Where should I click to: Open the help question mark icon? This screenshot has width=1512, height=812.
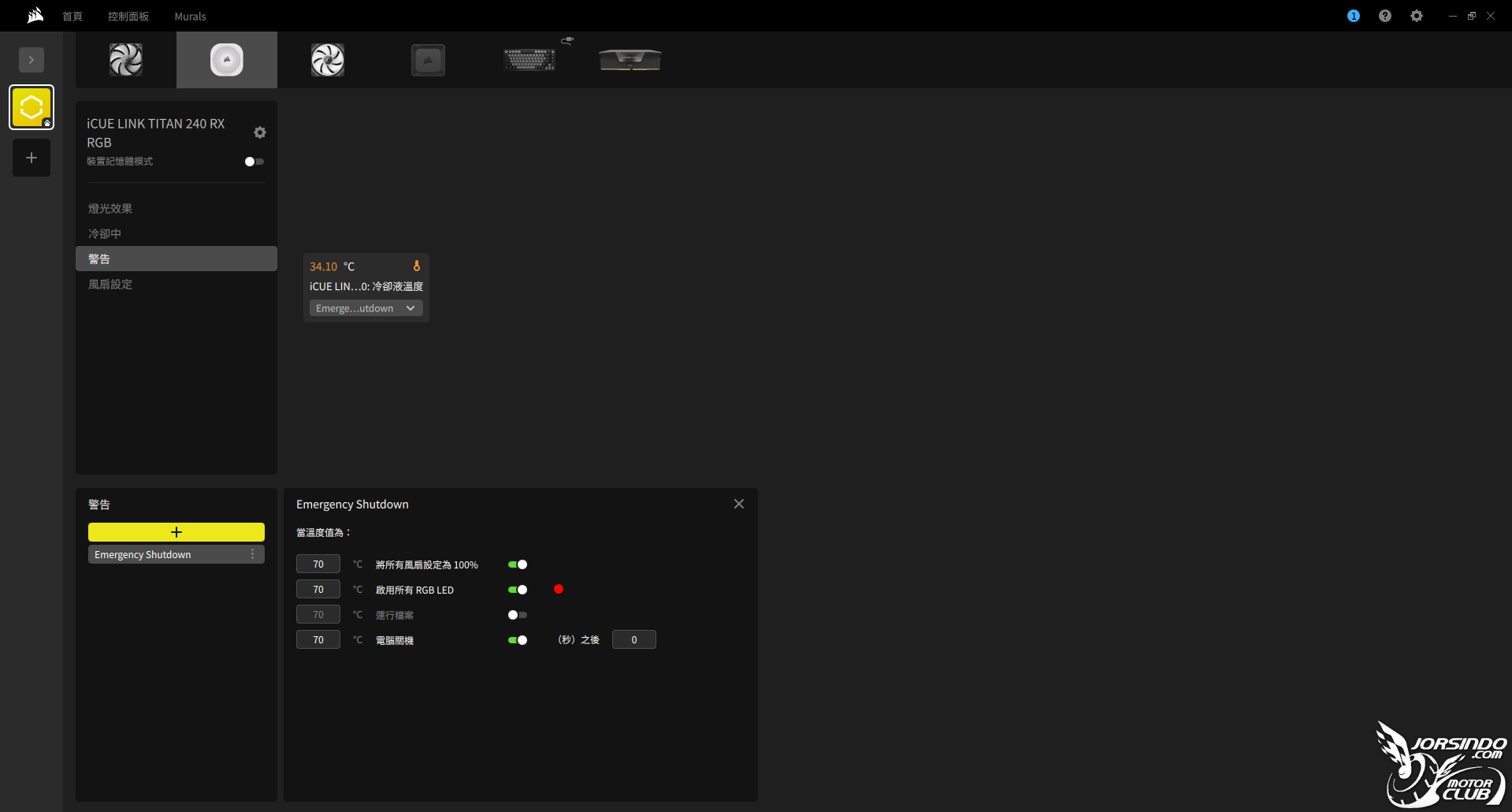(x=1385, y=16)
